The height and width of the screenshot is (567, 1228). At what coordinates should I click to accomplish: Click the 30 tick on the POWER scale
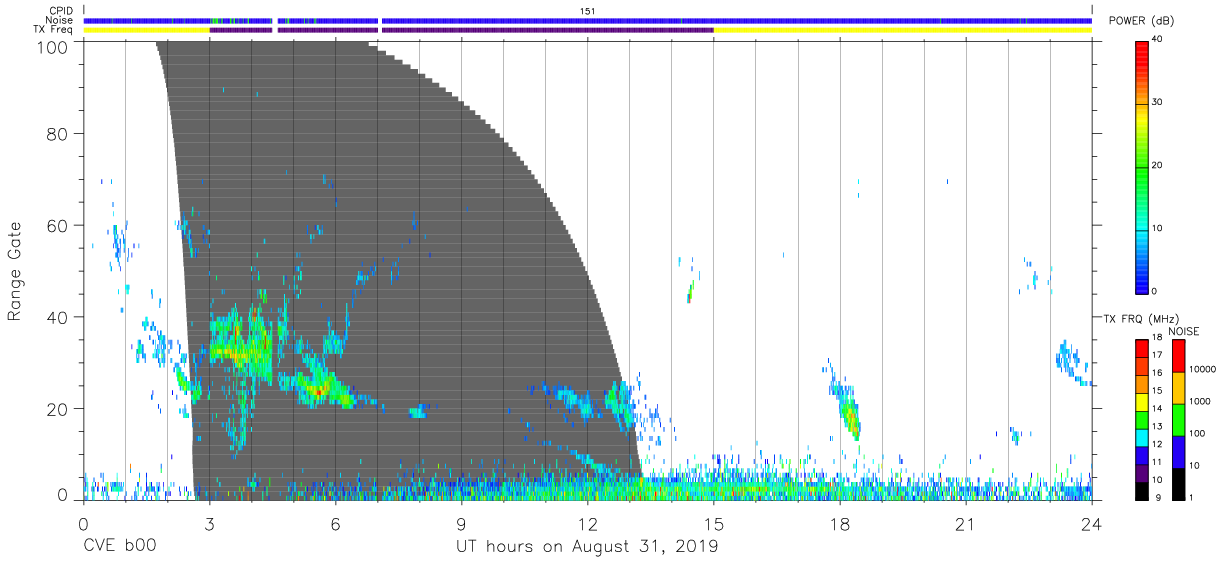coord(1158,103)
